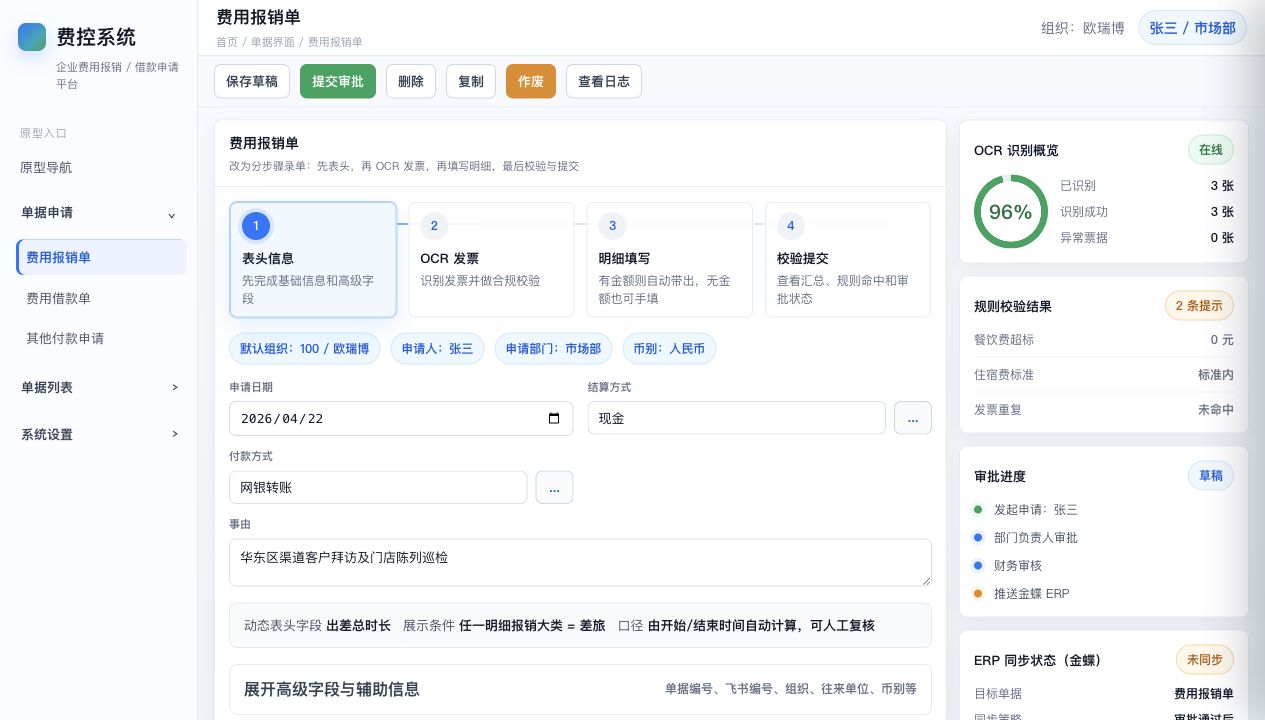1265x720 pixels.
Task: Click the 申请日期 date field
Action: (x=401, y=418)
